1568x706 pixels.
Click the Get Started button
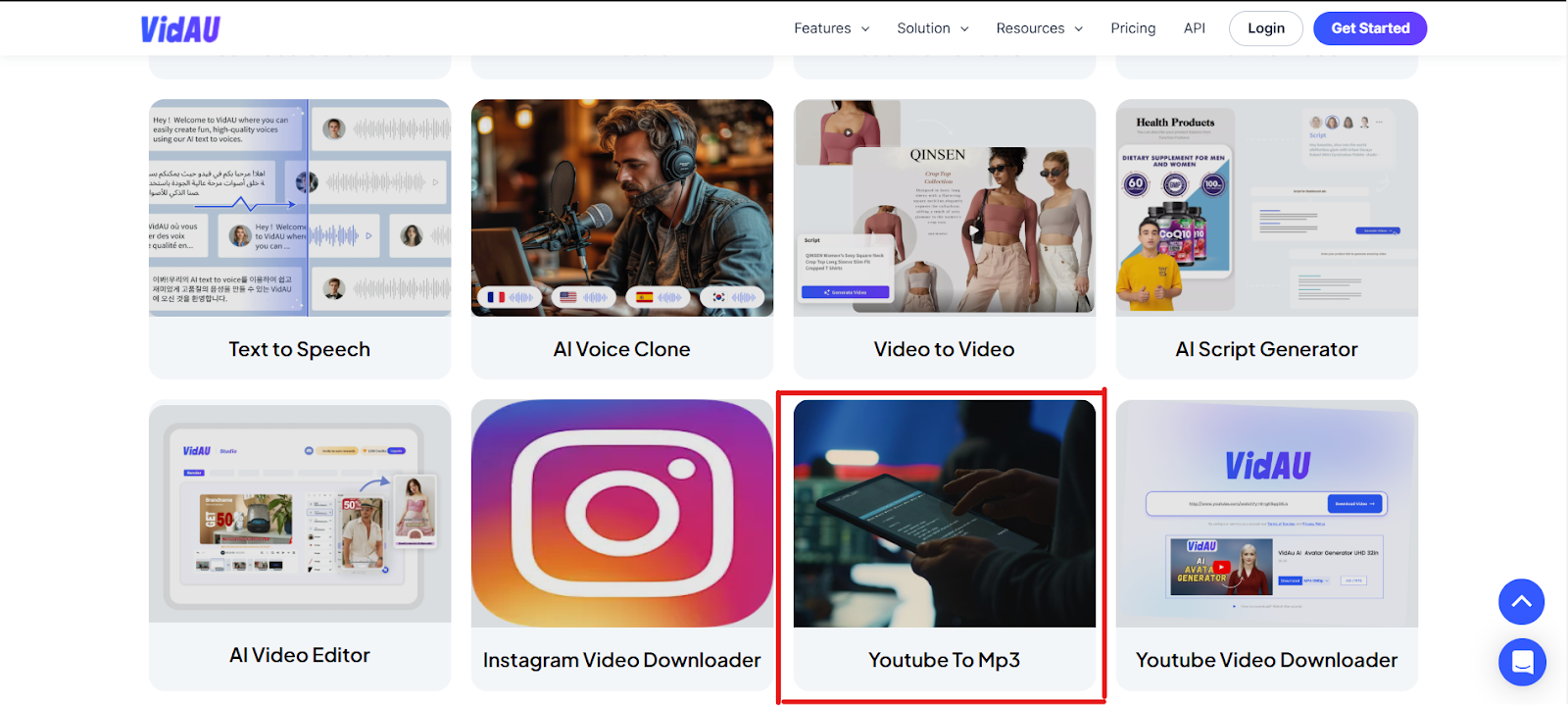[1370, 28]
